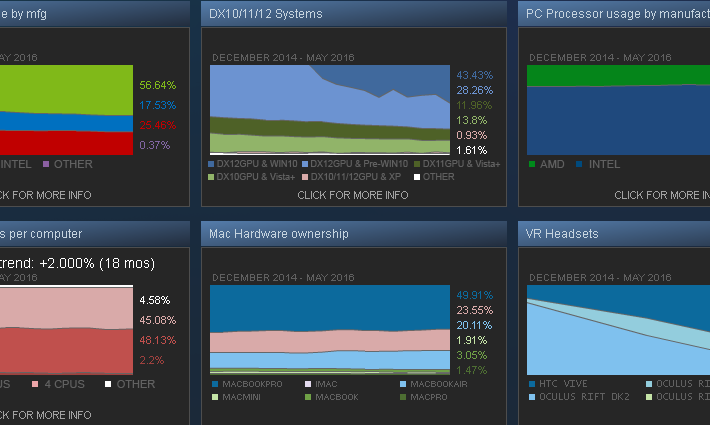
Task: Click the 4 CPUS legend label
Action: coord(65,384)
